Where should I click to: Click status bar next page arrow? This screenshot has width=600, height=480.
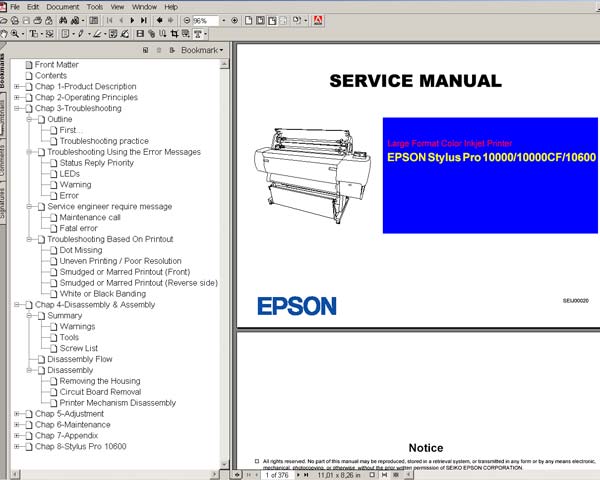coord(298,475)
